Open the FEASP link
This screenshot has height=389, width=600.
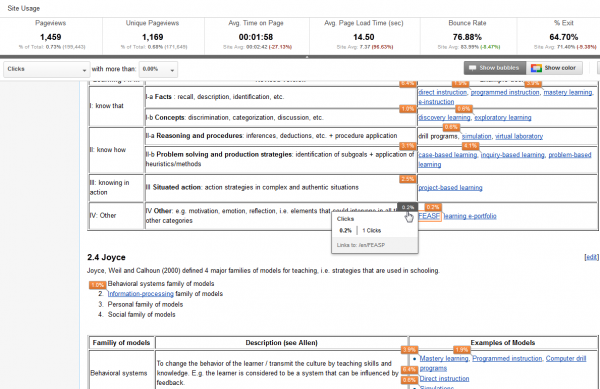click(x=429, y=216)
